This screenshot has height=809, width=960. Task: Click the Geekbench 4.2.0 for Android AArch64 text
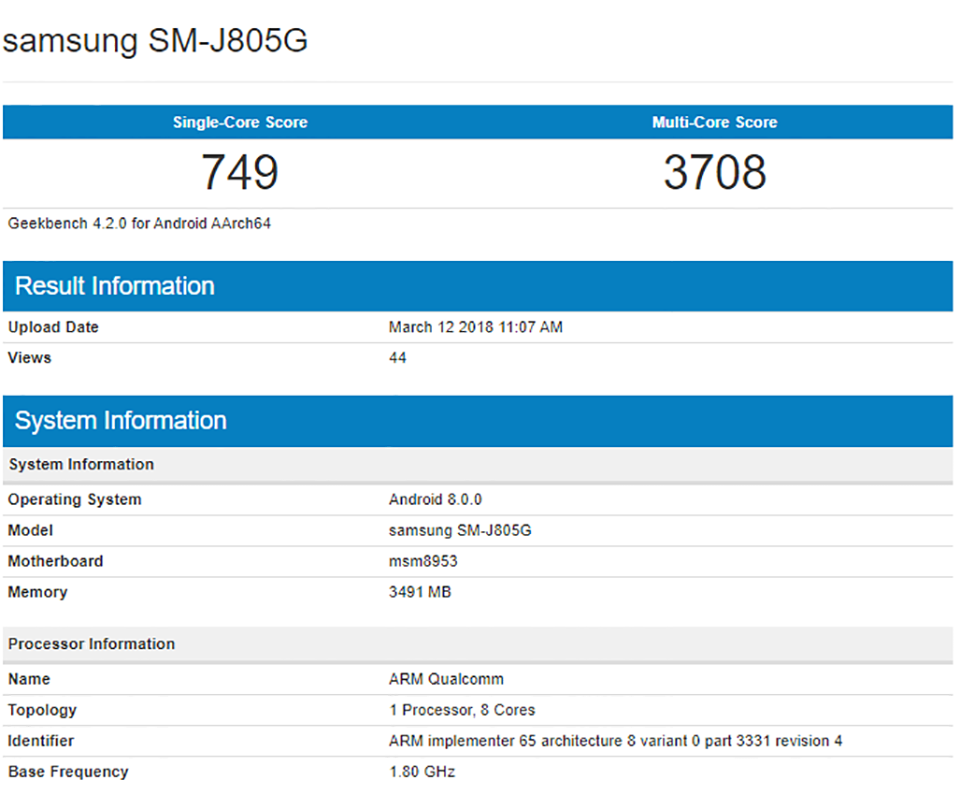click(139, 224)
